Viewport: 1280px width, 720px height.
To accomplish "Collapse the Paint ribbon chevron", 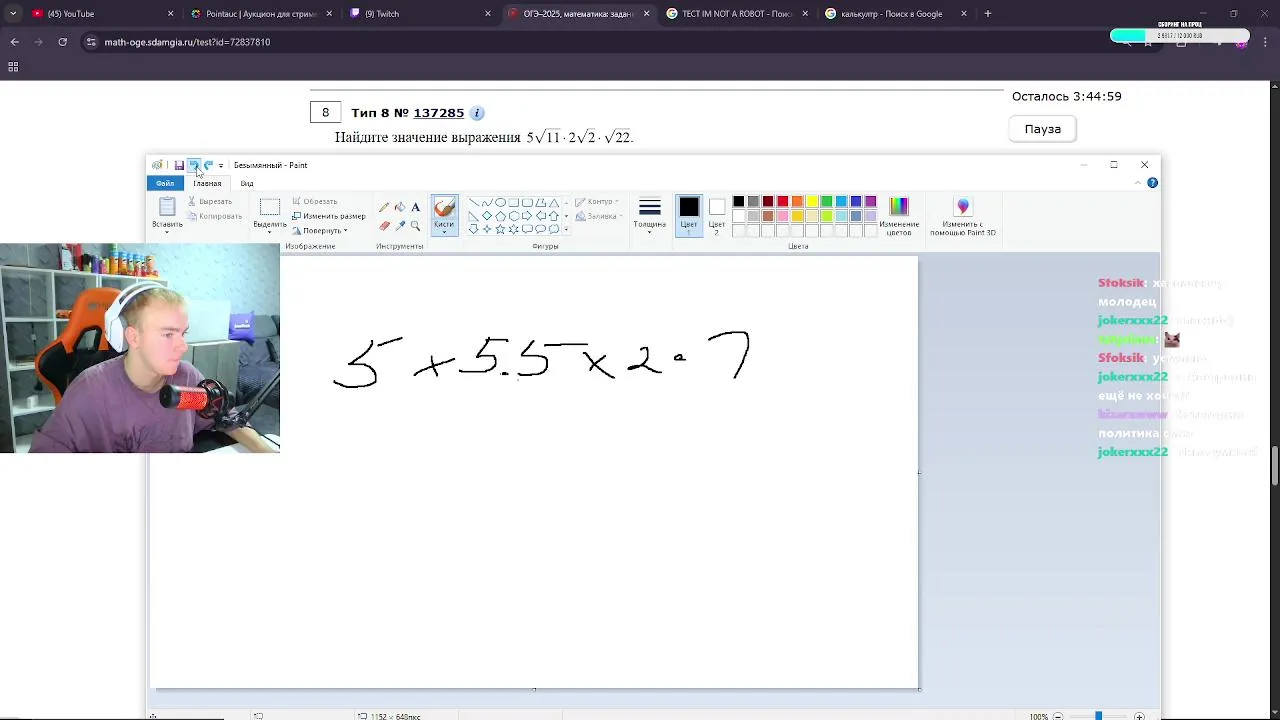I will coord(1138,183).
